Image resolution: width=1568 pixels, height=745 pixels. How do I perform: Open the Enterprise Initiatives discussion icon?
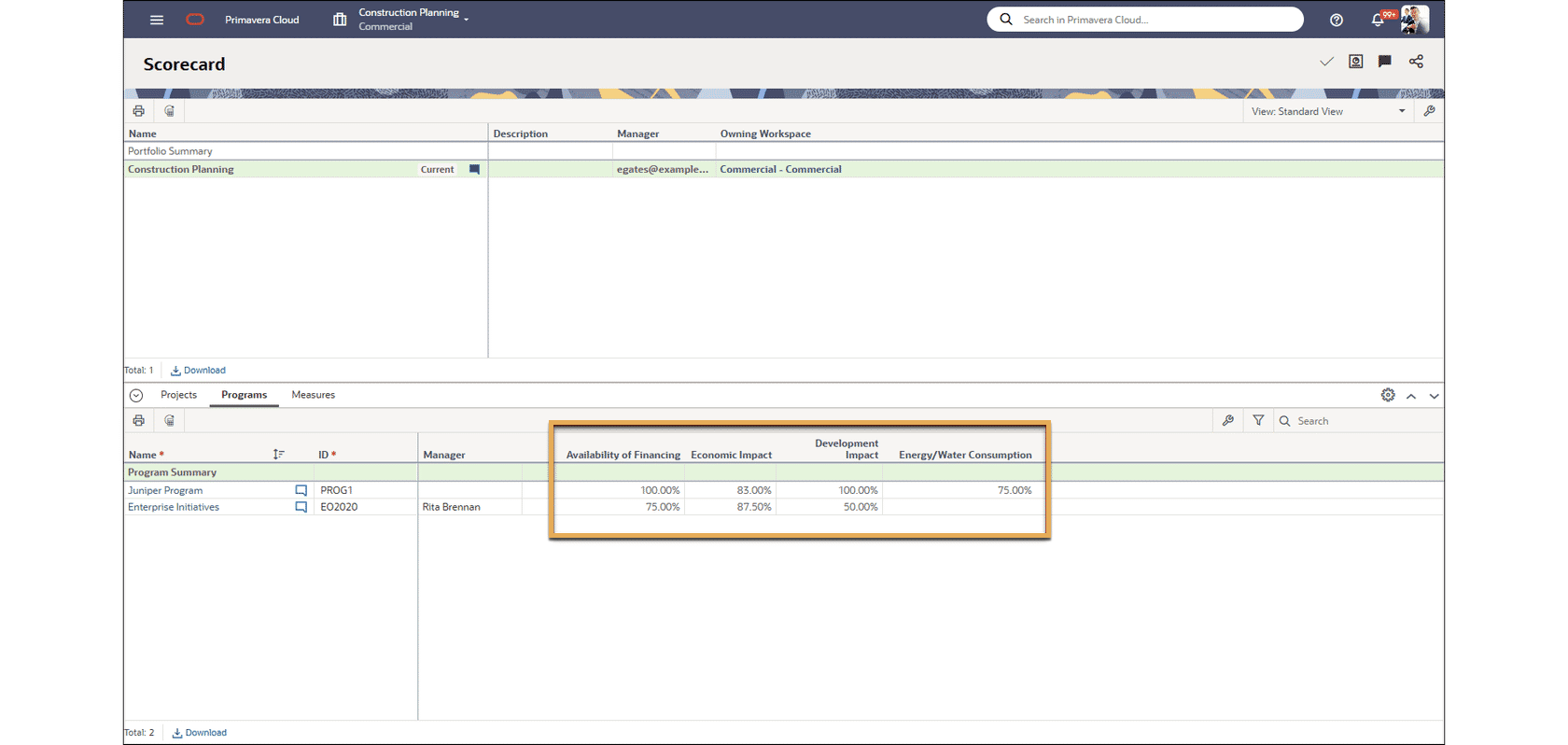point(301,507)
